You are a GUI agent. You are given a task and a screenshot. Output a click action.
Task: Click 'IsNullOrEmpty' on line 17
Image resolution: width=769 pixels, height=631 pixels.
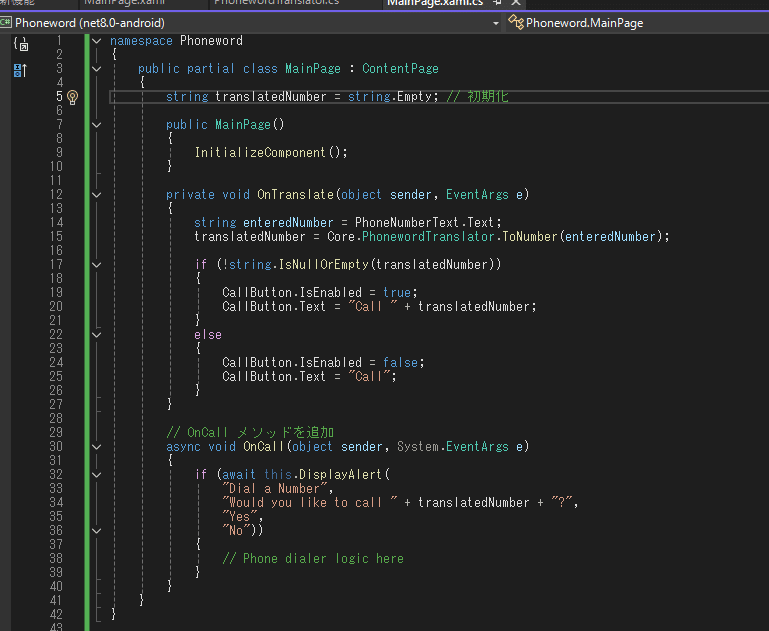click(323, 265)
